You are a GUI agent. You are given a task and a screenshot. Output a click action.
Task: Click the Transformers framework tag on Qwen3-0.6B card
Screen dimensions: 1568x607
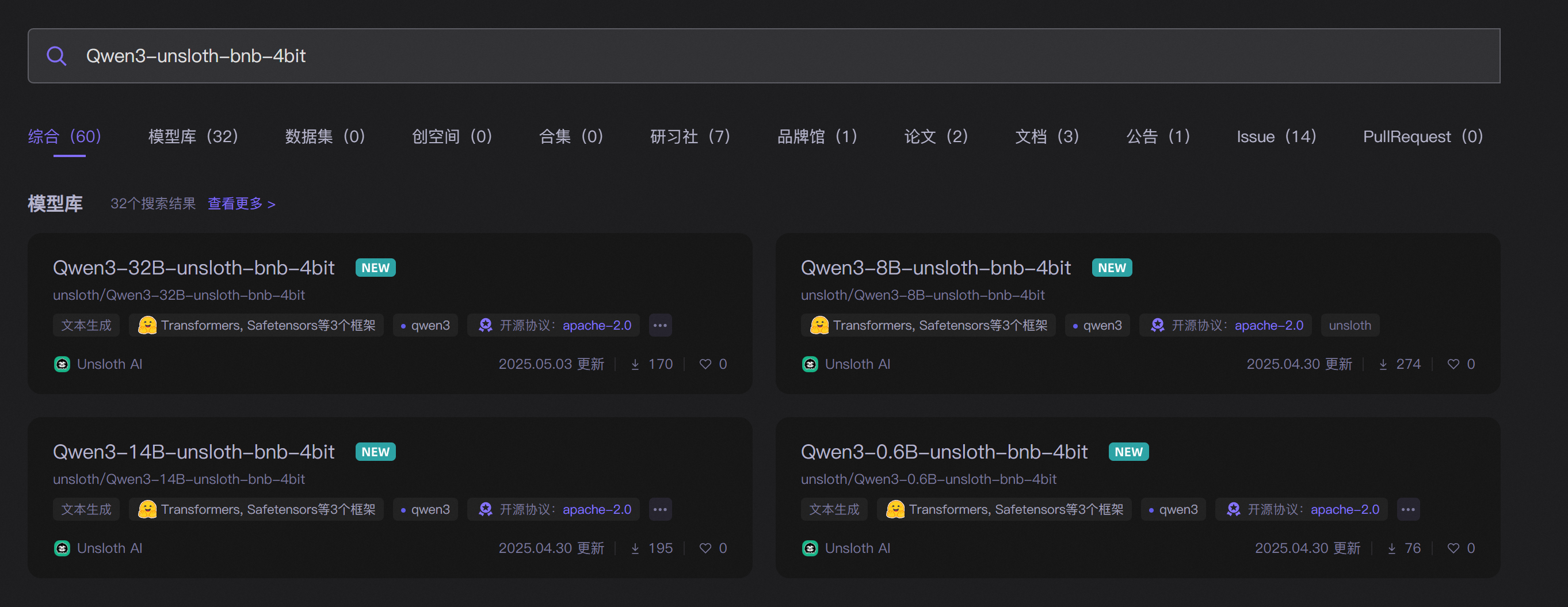click(x=1004, y=510)
